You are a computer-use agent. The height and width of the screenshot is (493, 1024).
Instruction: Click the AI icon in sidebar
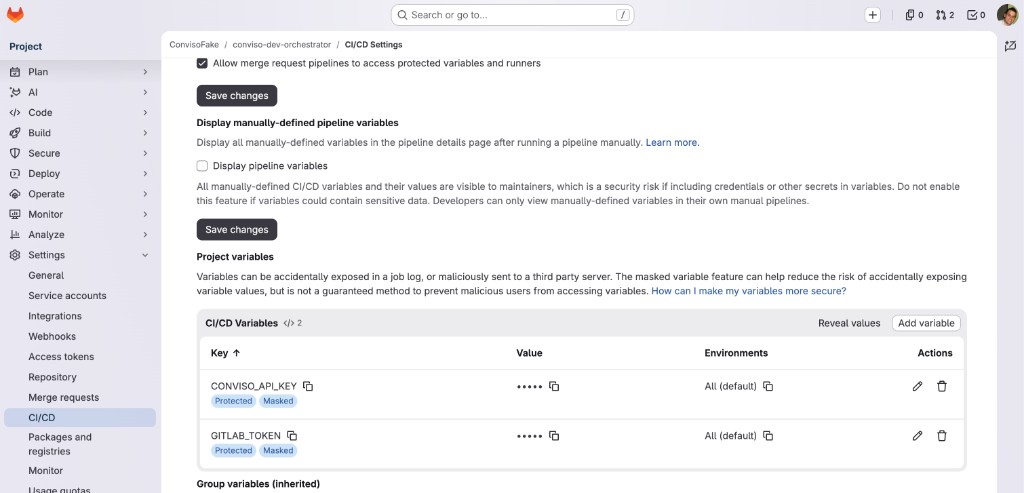15,92
